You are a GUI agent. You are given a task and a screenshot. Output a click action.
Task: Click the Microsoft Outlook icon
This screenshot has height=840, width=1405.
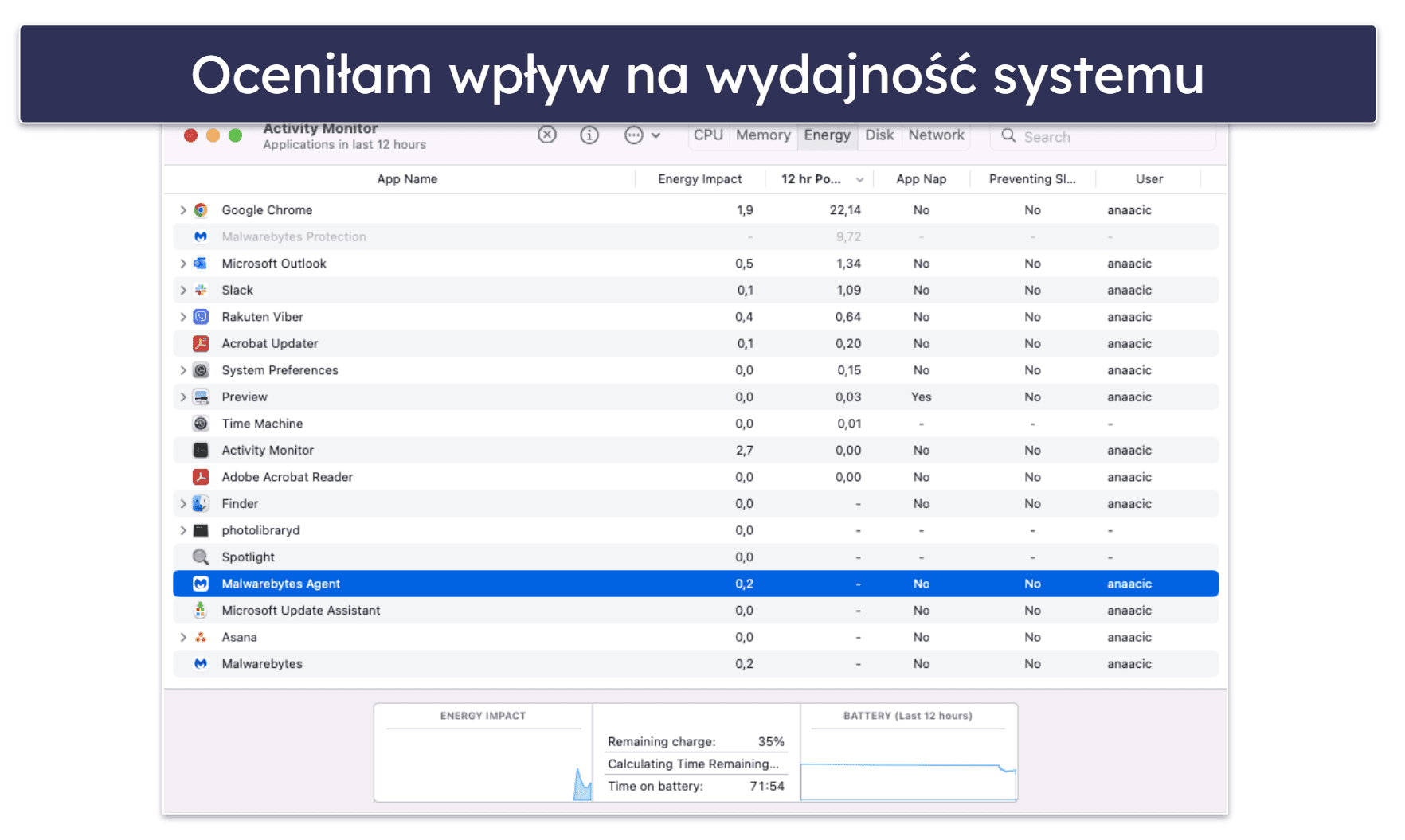[x=201, y=264]
